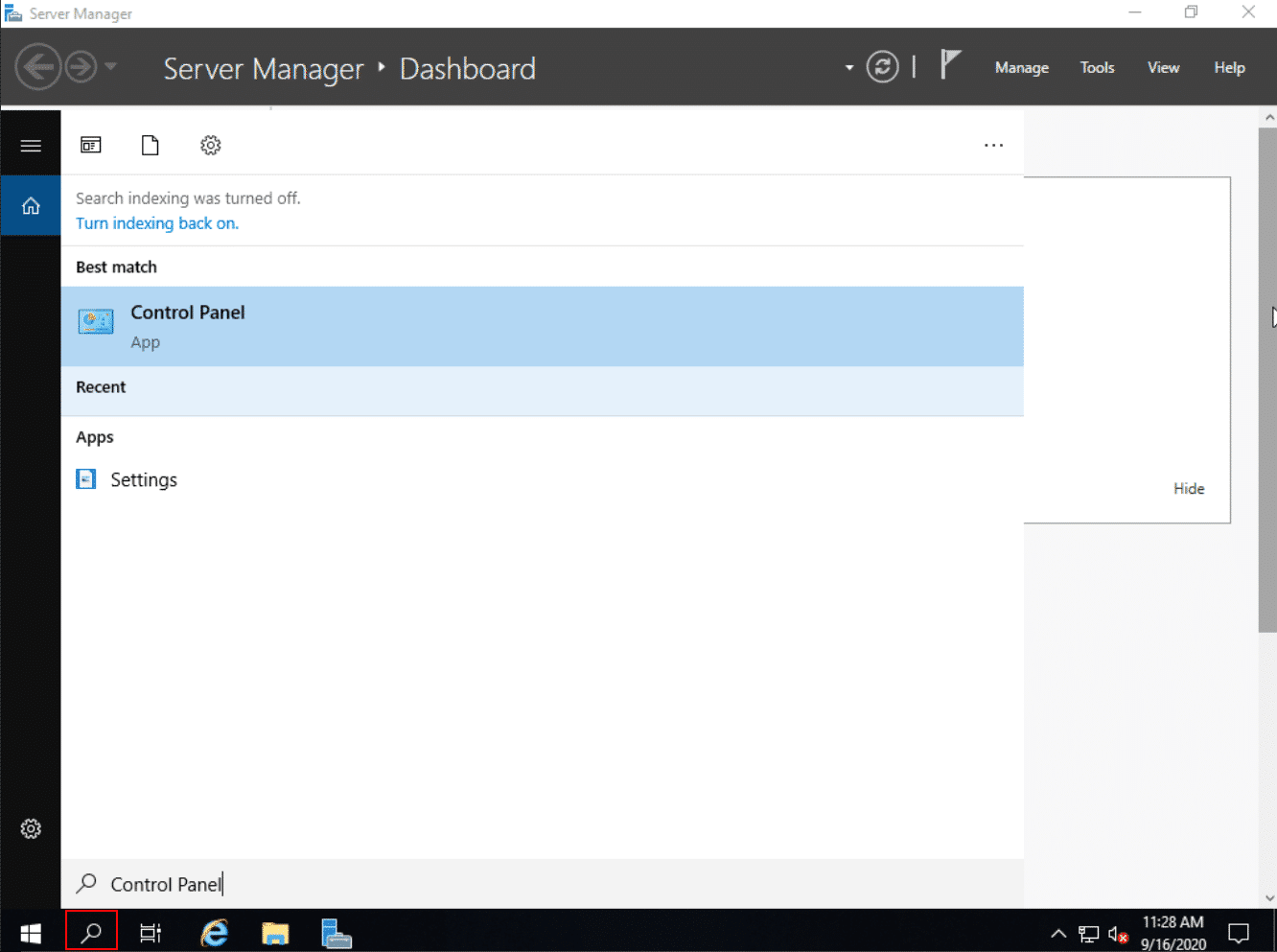The image size is (1277, 952).
Task: Click the Server Manager refresh icon
Action: pyautogui.click(x=882, y=67)
